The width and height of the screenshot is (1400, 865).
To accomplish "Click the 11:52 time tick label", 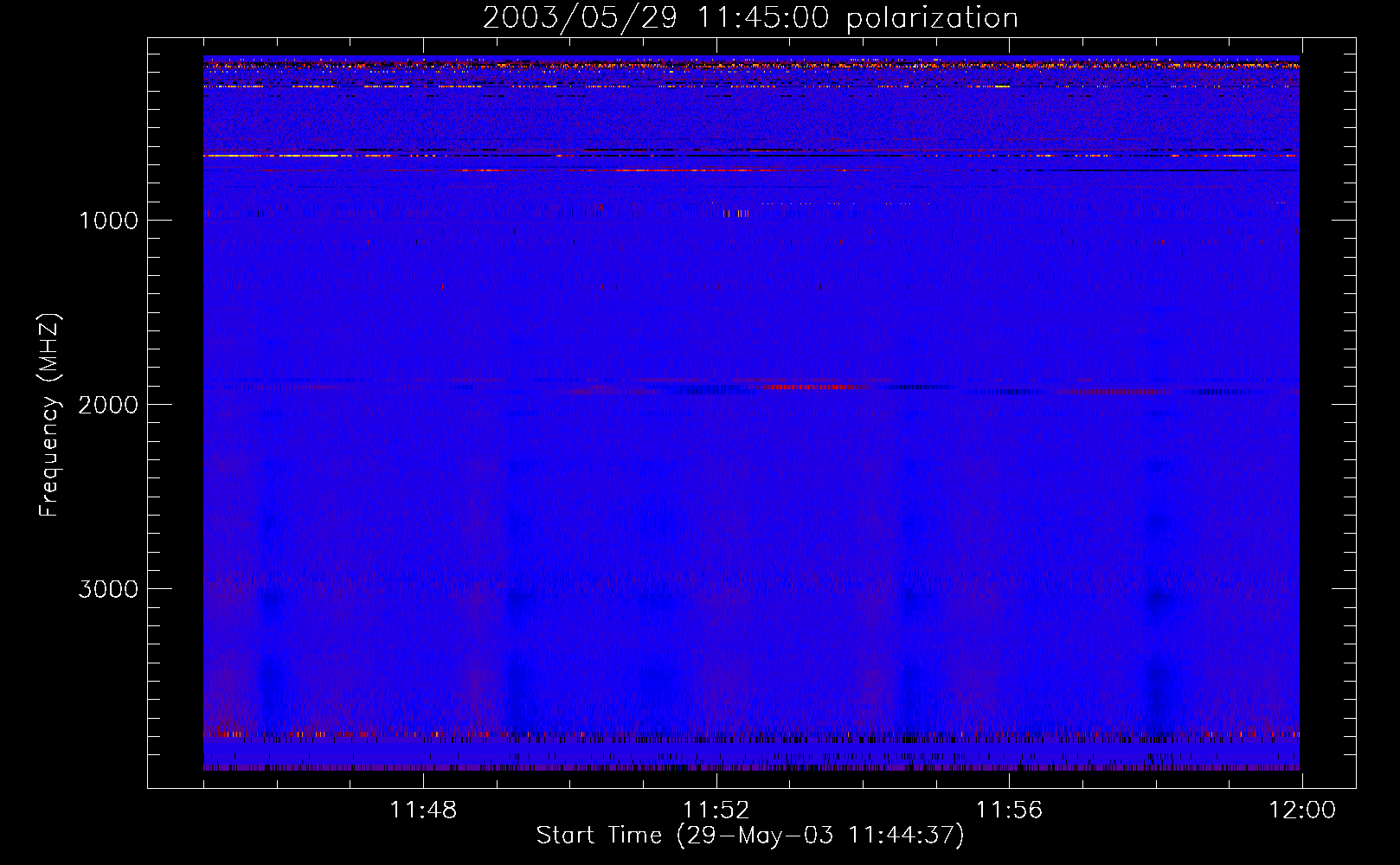I will click(x=716, y=811).
